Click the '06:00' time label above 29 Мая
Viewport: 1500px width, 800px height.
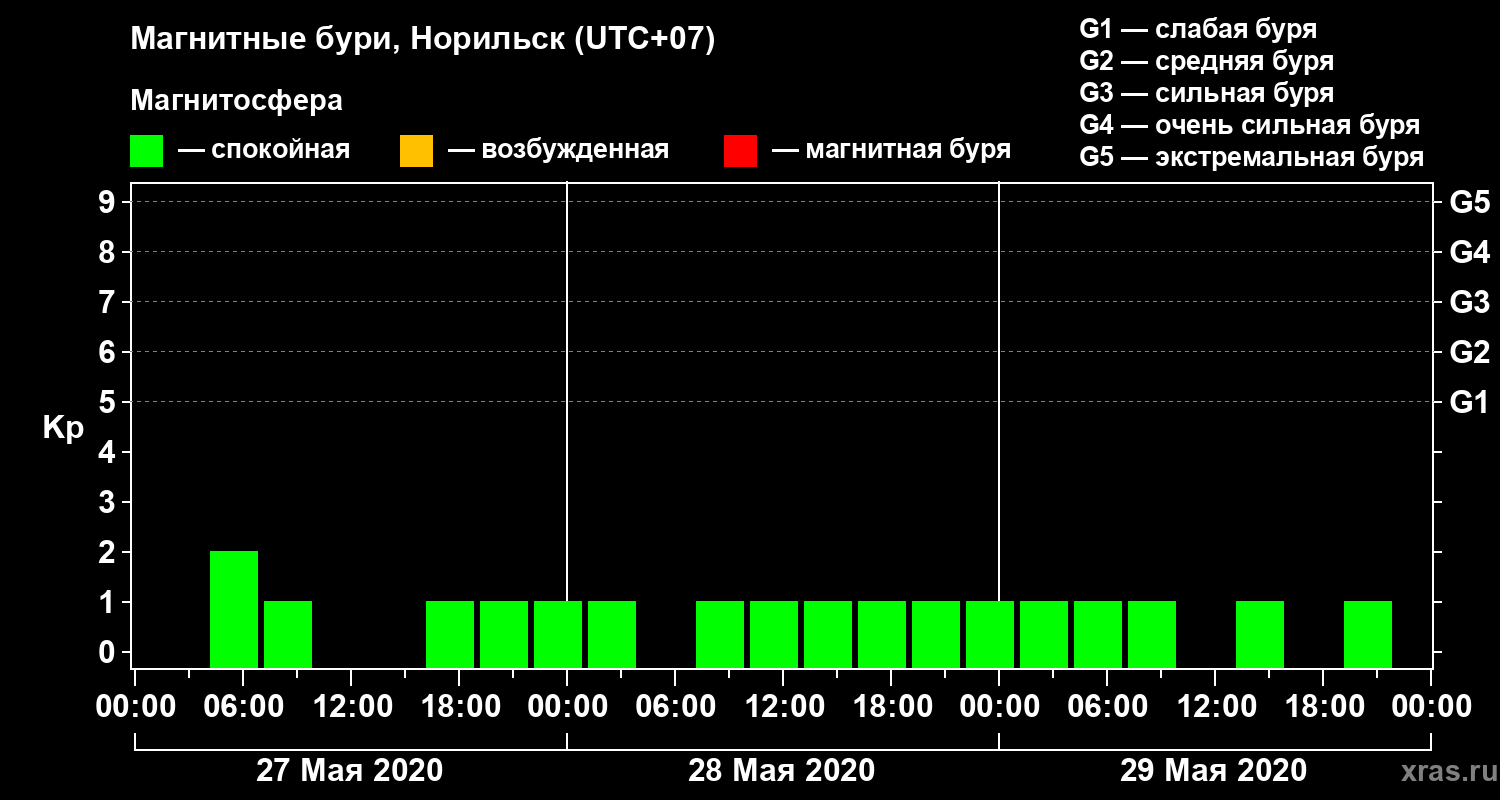tap(1106, 707)
